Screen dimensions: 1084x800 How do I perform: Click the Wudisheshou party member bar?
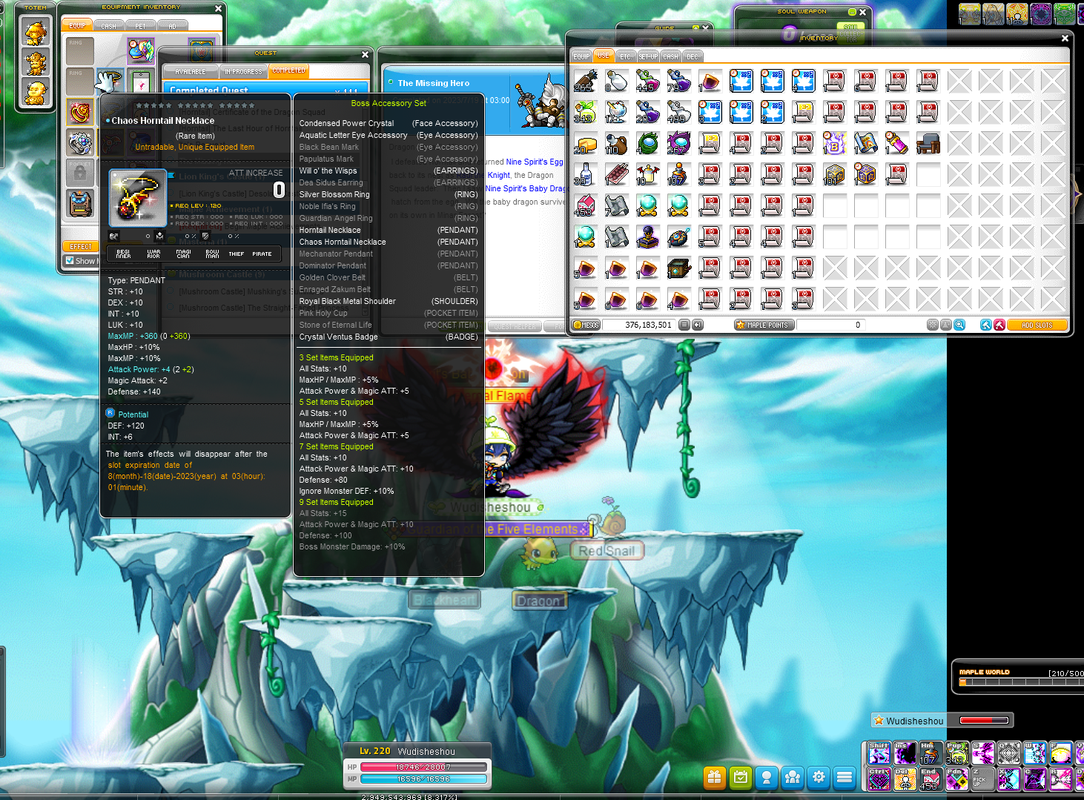click(x=942, y=720)
